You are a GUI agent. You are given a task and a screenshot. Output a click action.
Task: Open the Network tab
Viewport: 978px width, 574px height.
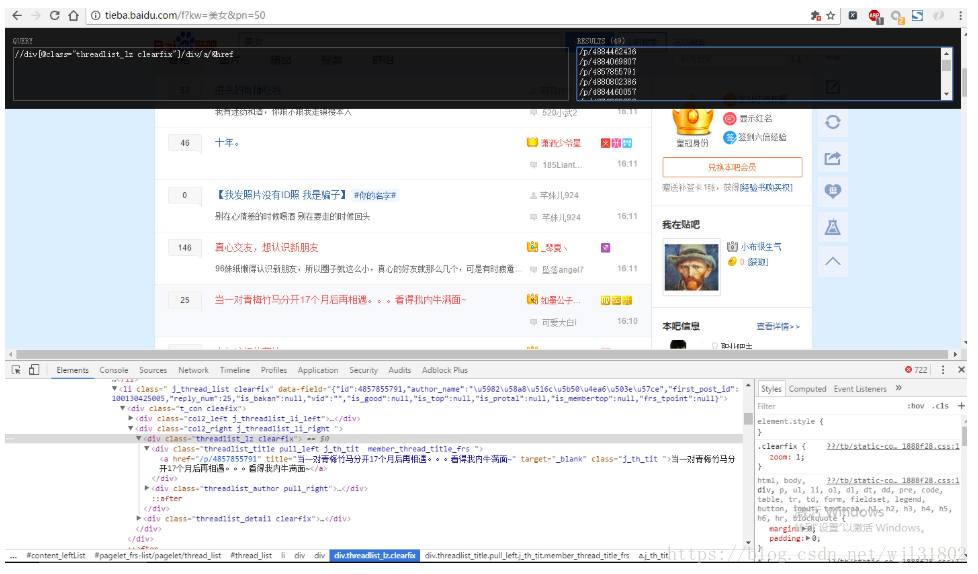click(x=193, y=370)
